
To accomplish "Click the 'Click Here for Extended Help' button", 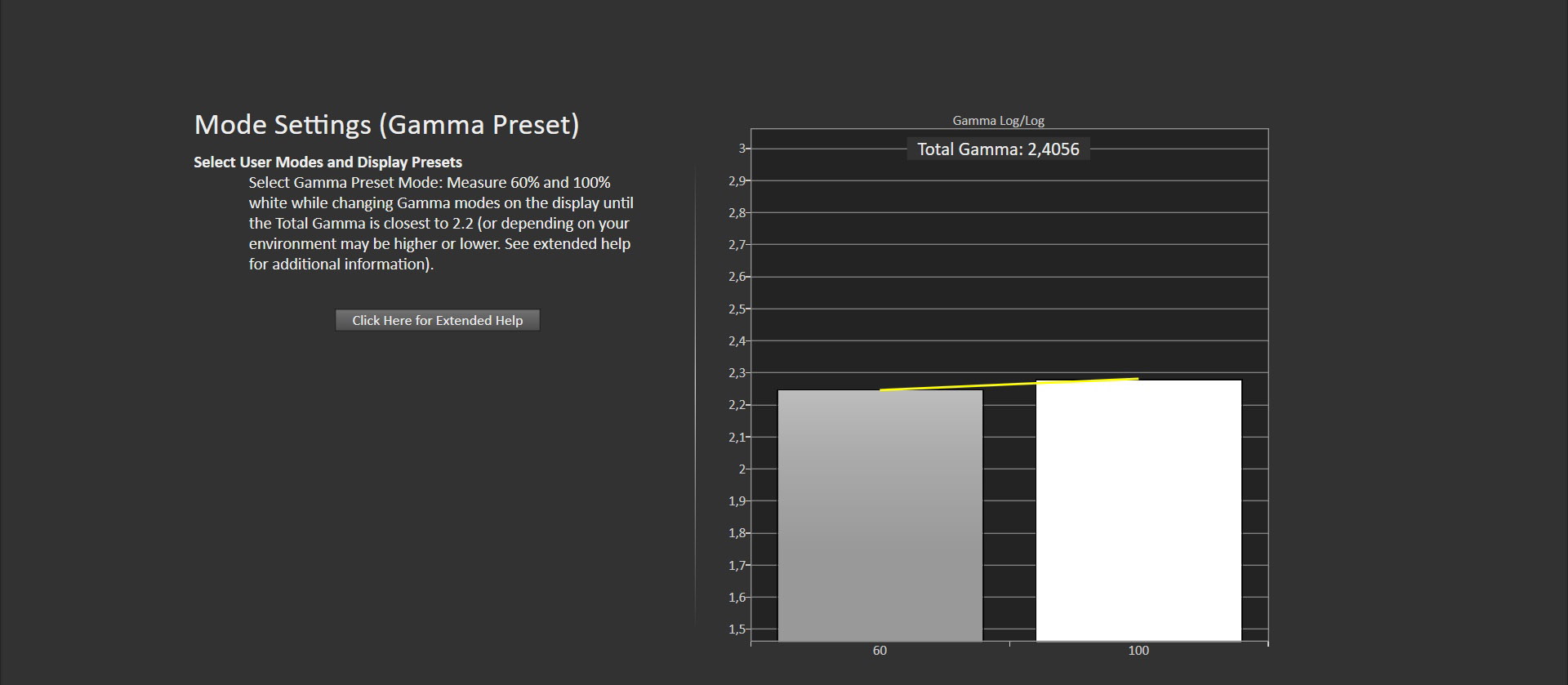I will [x=437, y=320].
